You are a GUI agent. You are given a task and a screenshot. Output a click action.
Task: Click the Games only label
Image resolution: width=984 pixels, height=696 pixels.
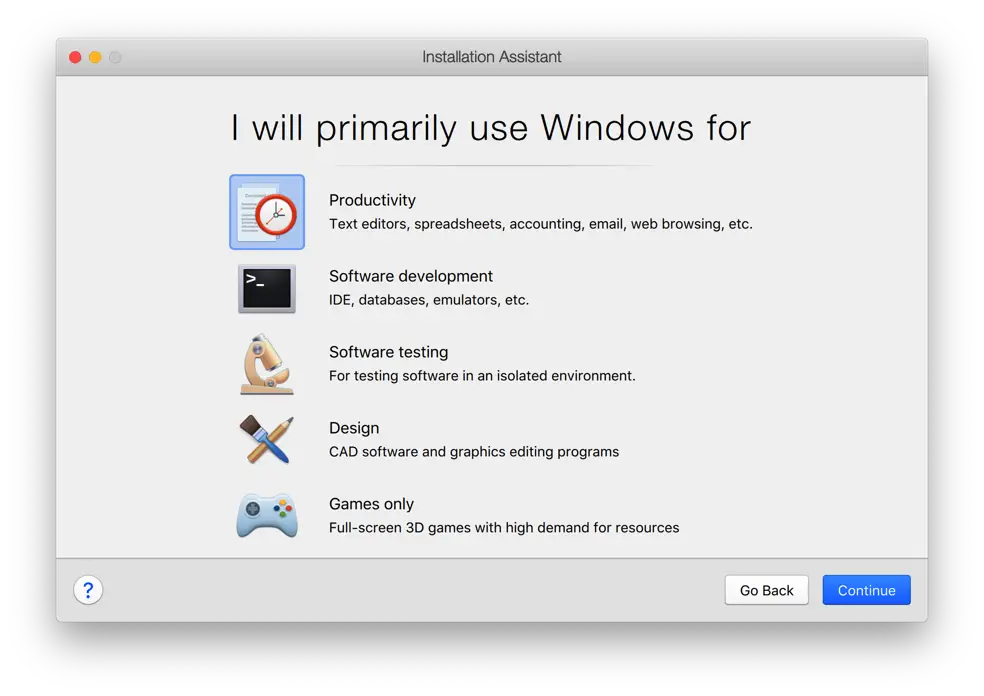click(x=371, y=504)
